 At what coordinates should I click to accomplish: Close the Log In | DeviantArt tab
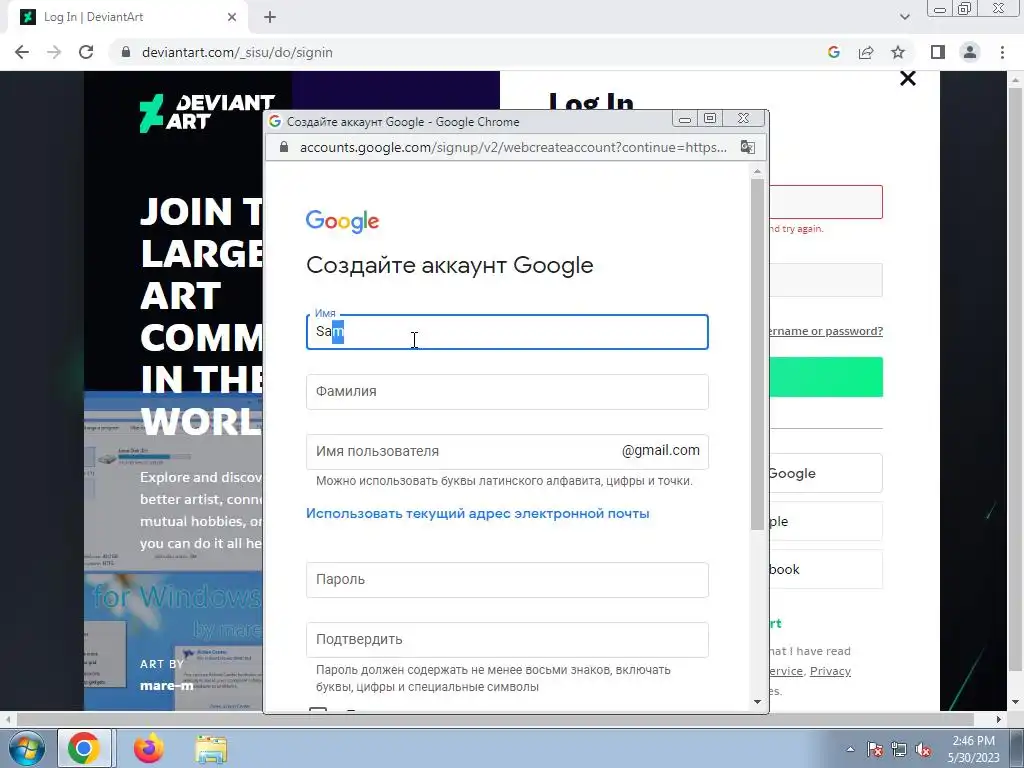click(x=232, y=17)
